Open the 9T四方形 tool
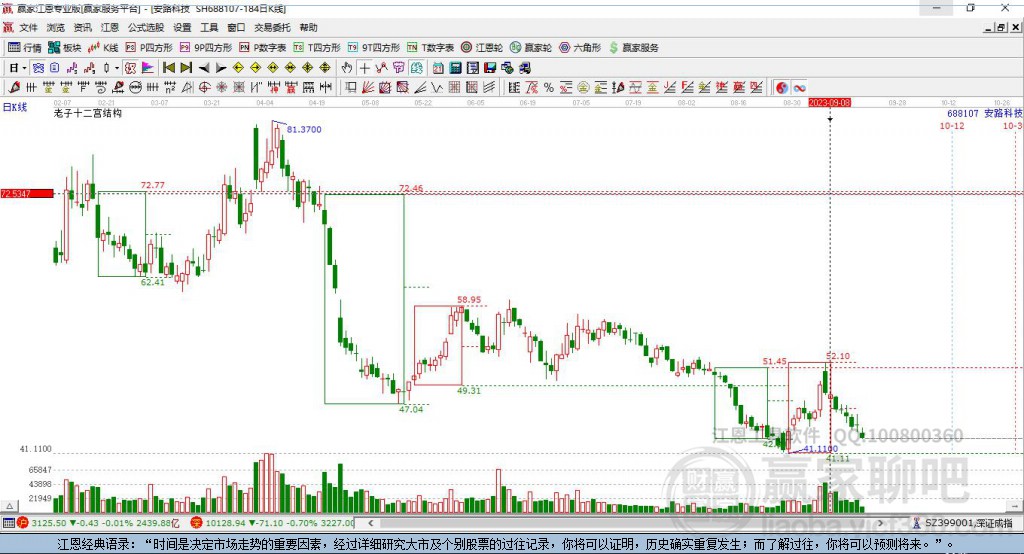 [x=374, y=48]
